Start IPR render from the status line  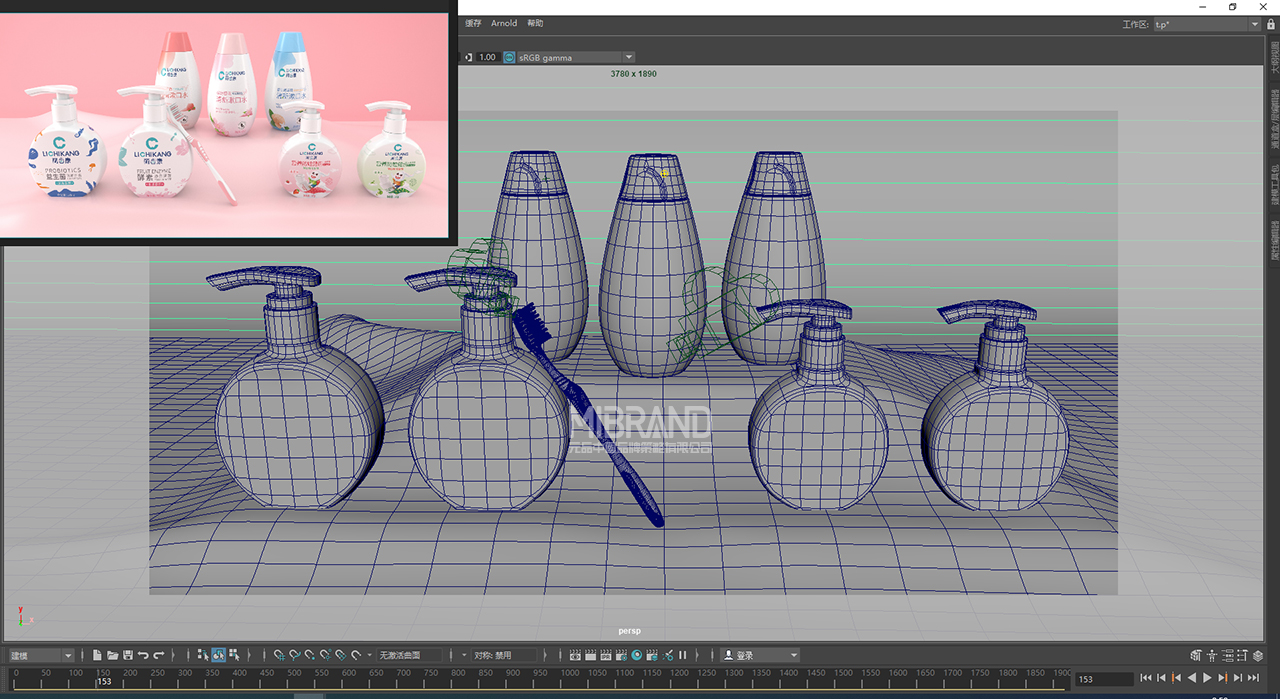coord(605,655)
